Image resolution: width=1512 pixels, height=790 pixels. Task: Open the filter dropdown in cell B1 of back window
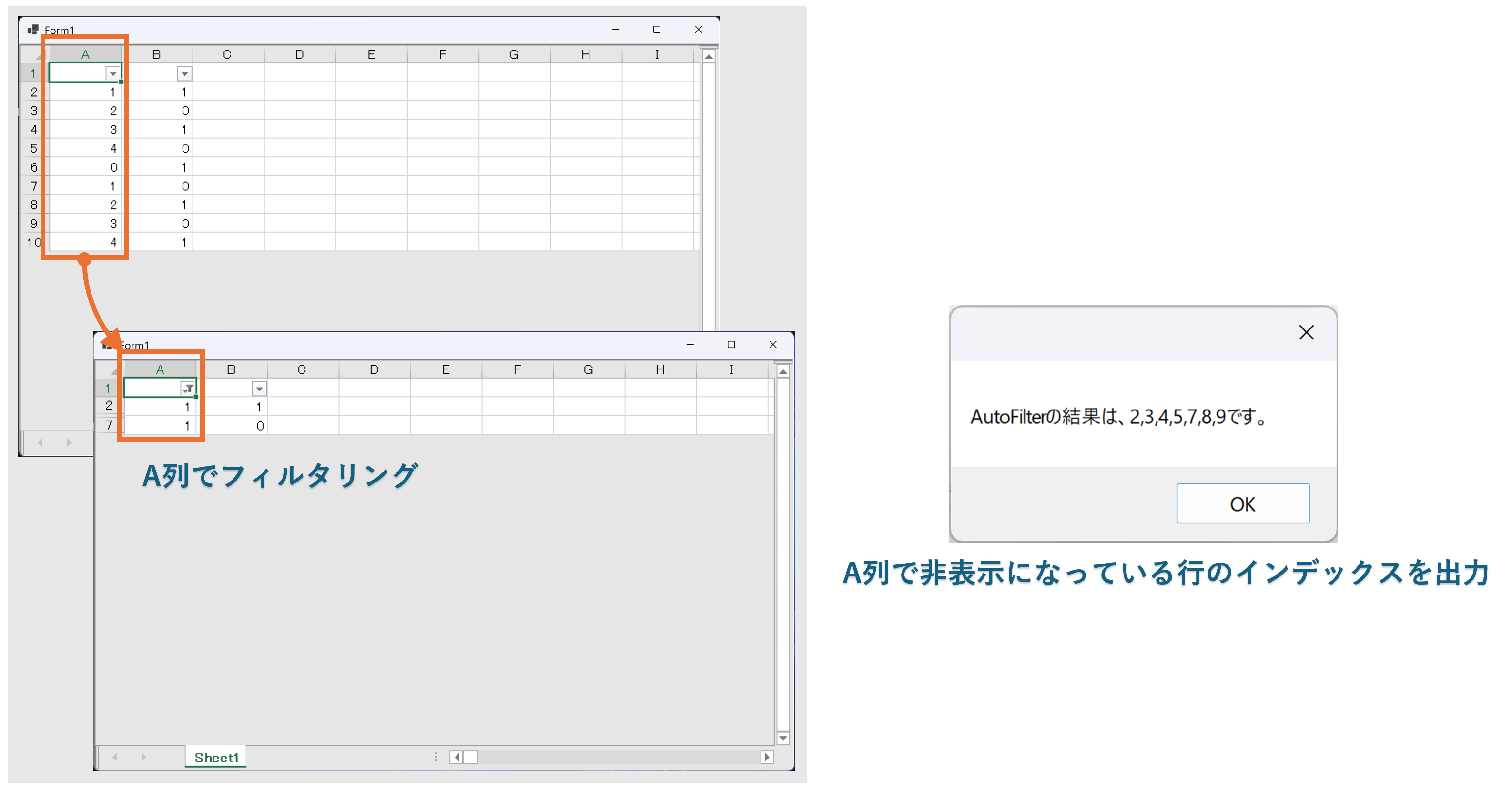click(x=184, y=74)
